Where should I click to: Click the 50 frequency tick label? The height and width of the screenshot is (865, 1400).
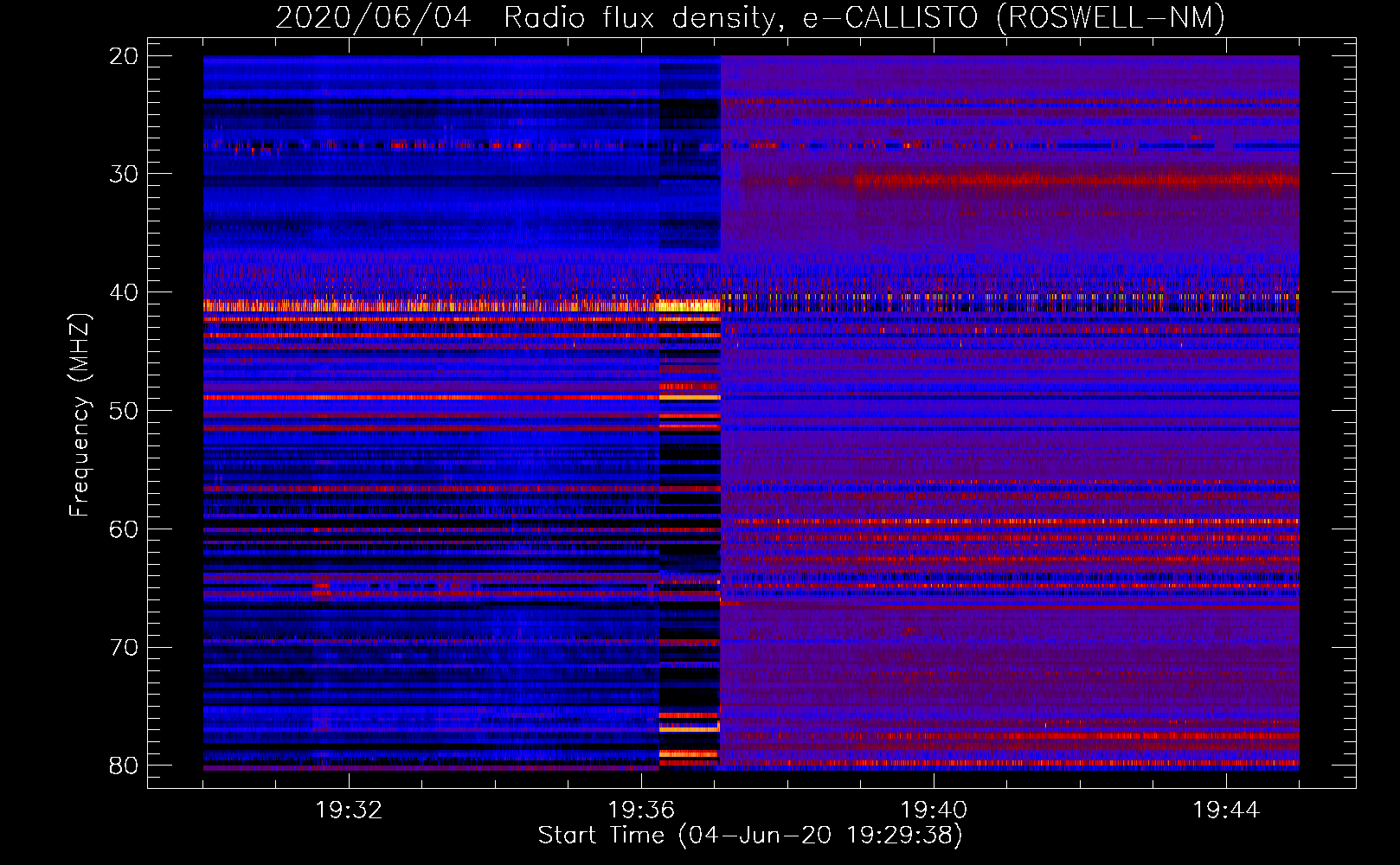[x=125, y=411]
